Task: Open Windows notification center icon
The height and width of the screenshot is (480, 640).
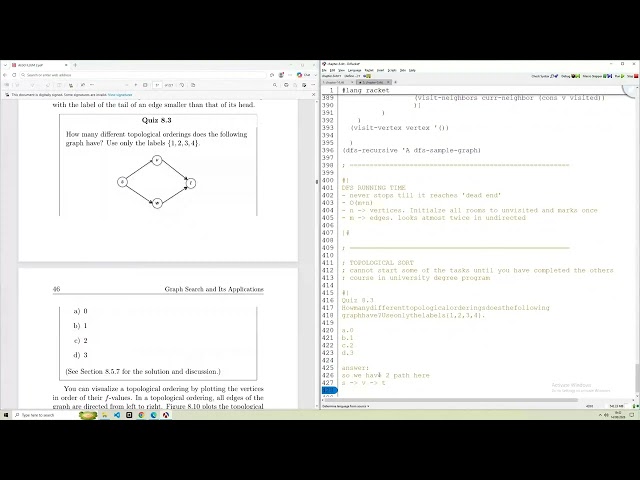Action: [x=631, y=415]
